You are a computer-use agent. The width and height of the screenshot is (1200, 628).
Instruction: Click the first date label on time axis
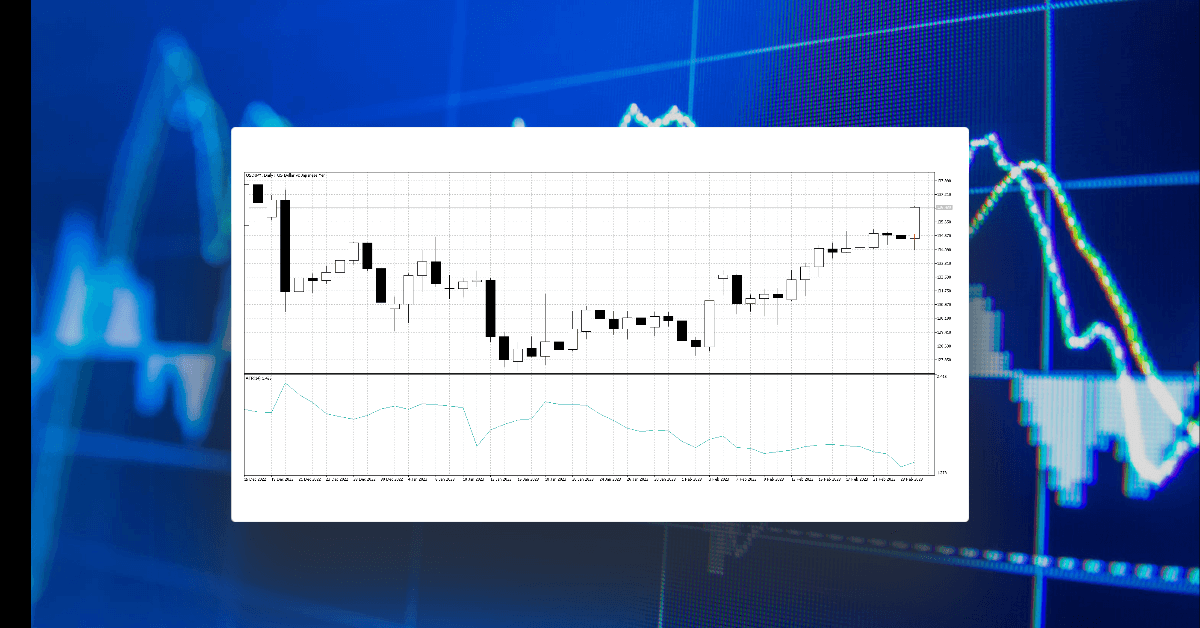pyautogui.click(x=255, y=478)
